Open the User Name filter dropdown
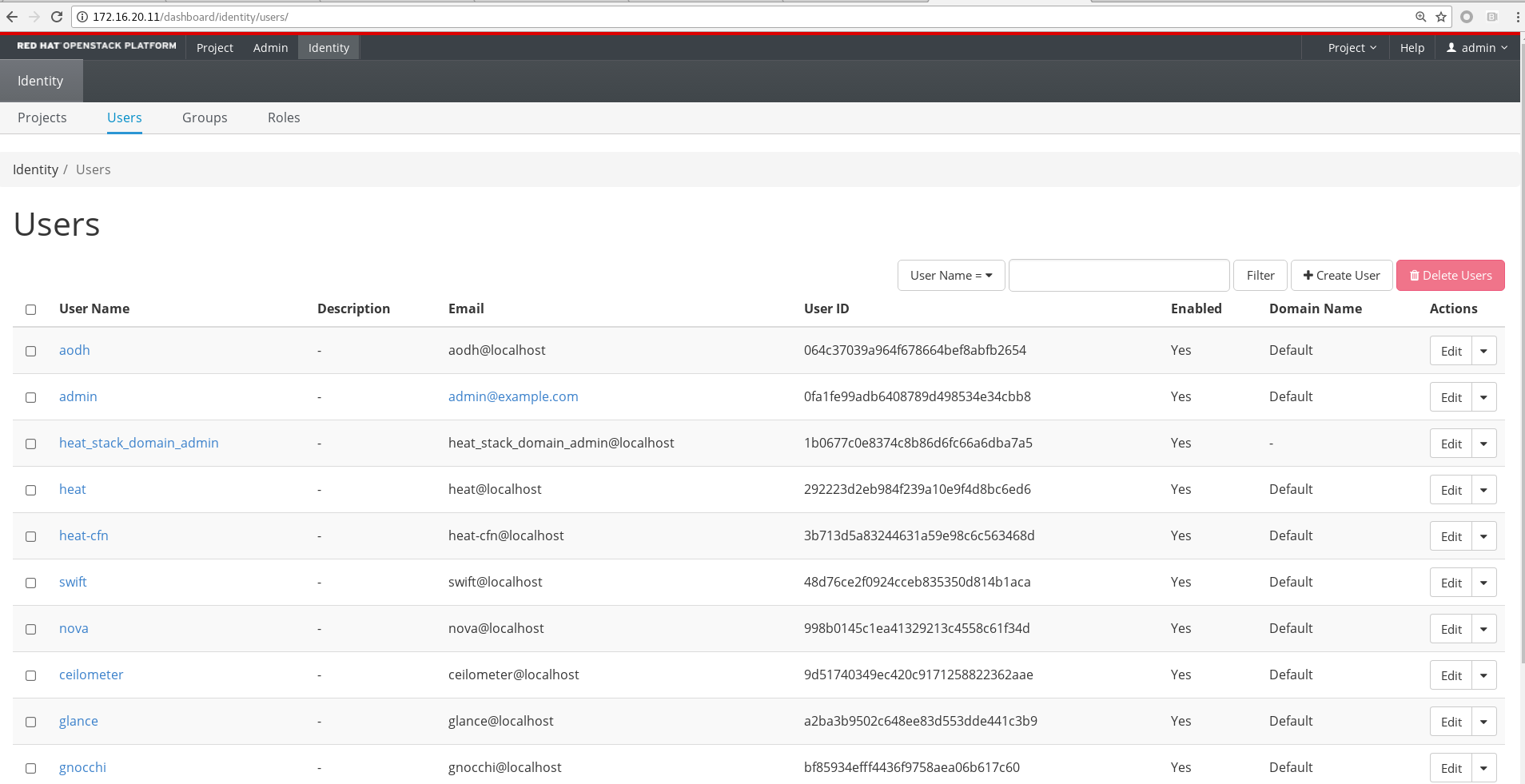The image size is (1525, 784). (x=951, y=275)
